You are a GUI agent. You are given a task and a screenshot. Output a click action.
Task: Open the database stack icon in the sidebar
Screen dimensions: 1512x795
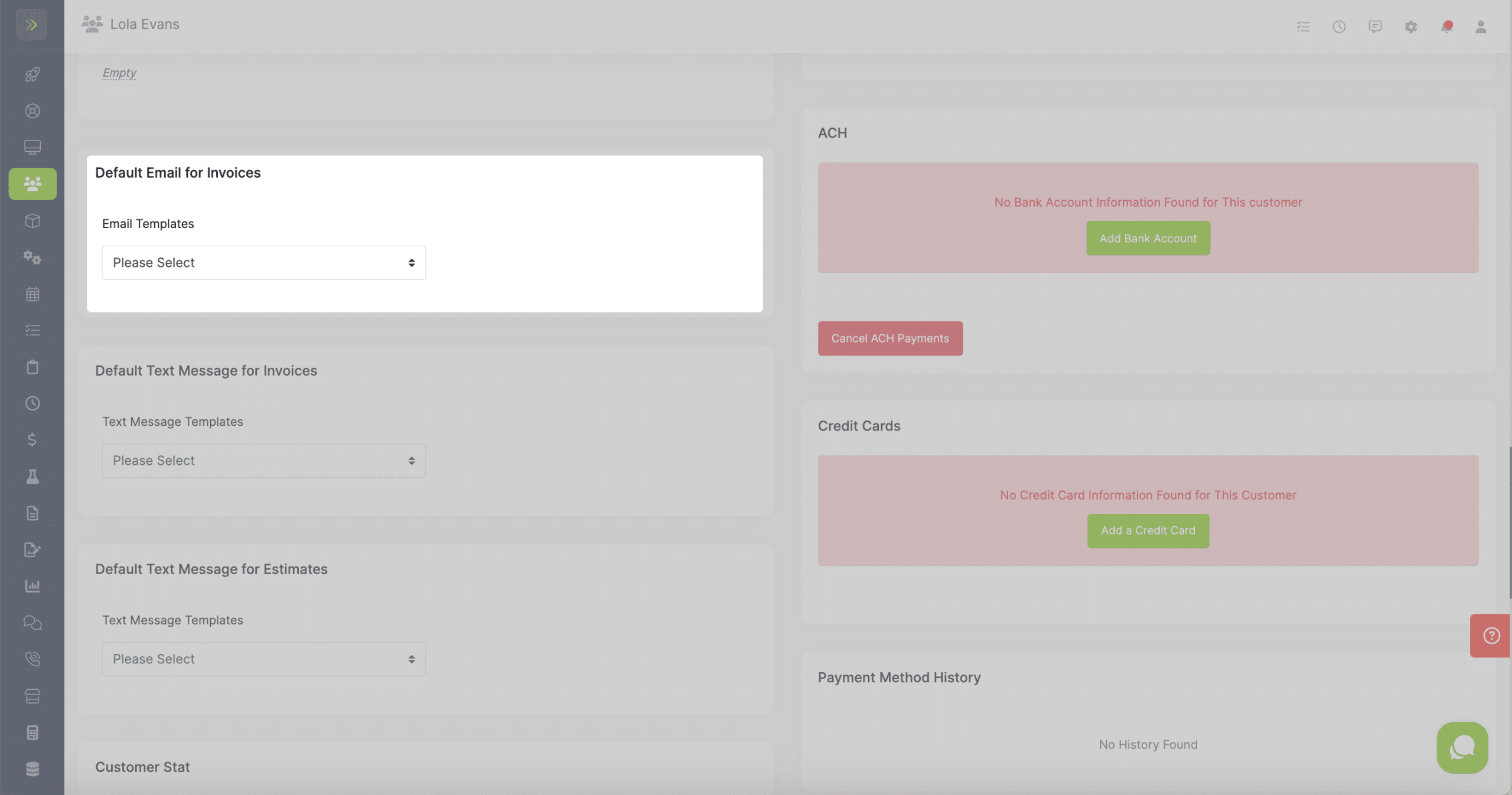(x=32, y=769)
